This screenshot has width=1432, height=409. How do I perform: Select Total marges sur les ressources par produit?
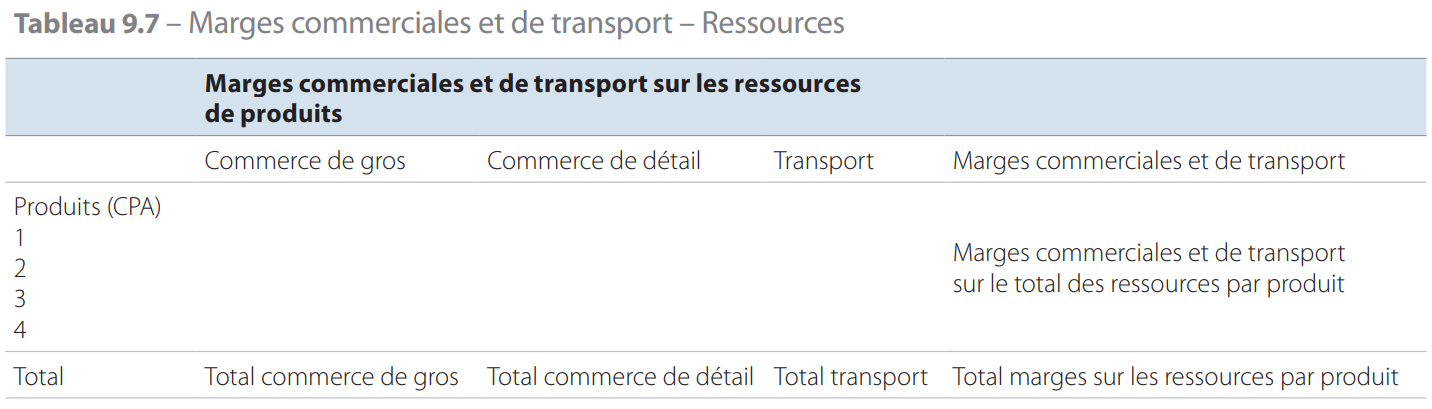1175,377
